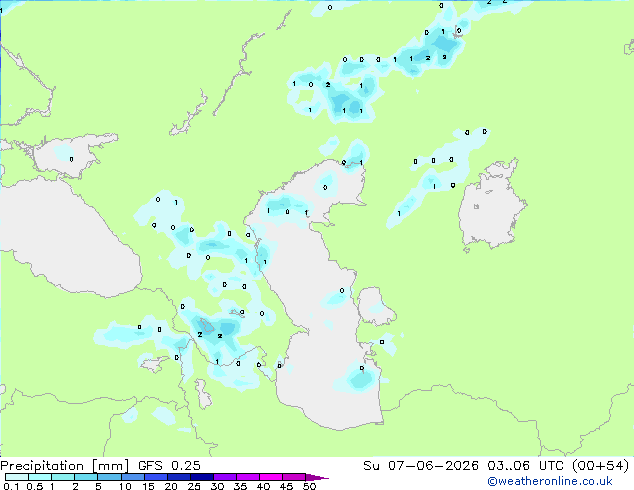Click the '15' legend scale label
Viewport: 634px width, 490px height.
[148, 486]
